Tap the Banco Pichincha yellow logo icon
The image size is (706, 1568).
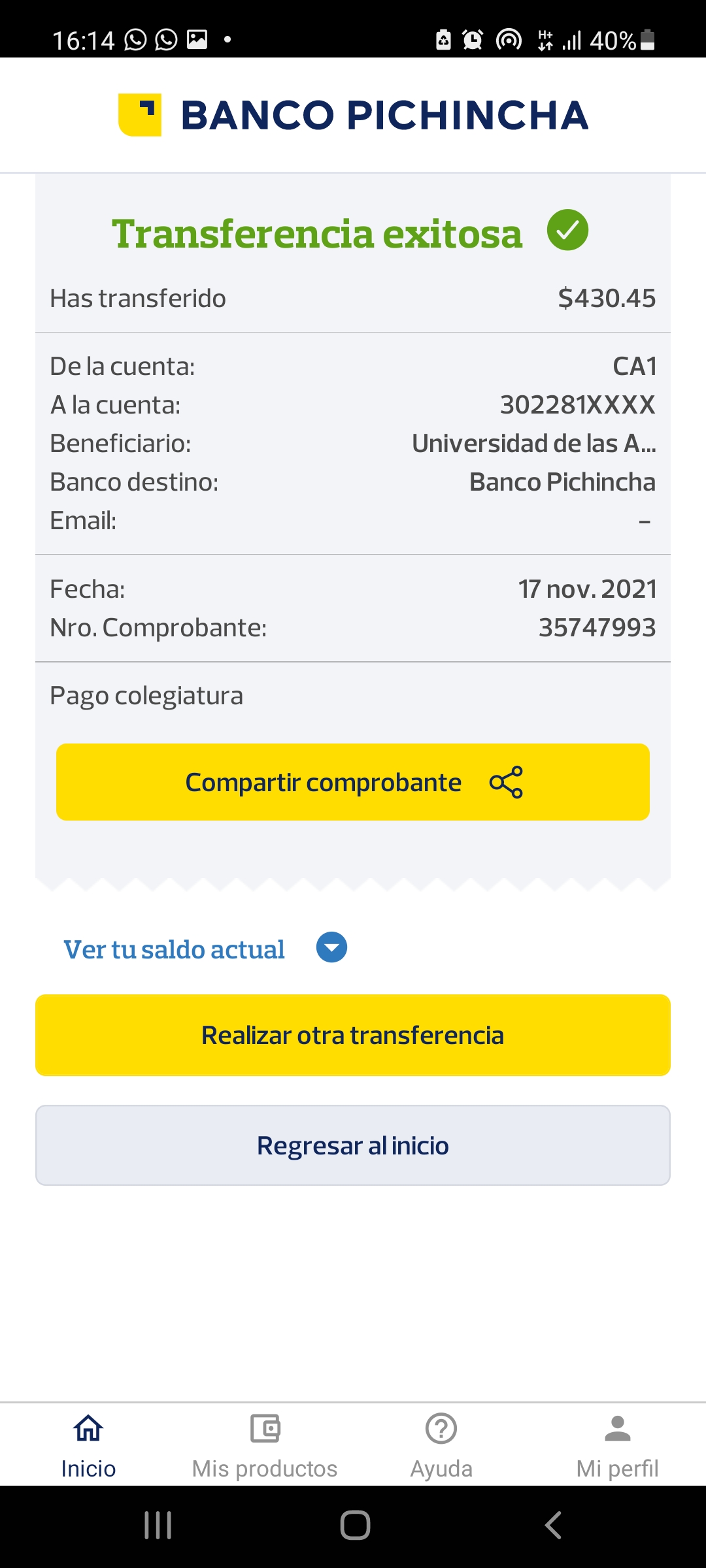point(140,115)
